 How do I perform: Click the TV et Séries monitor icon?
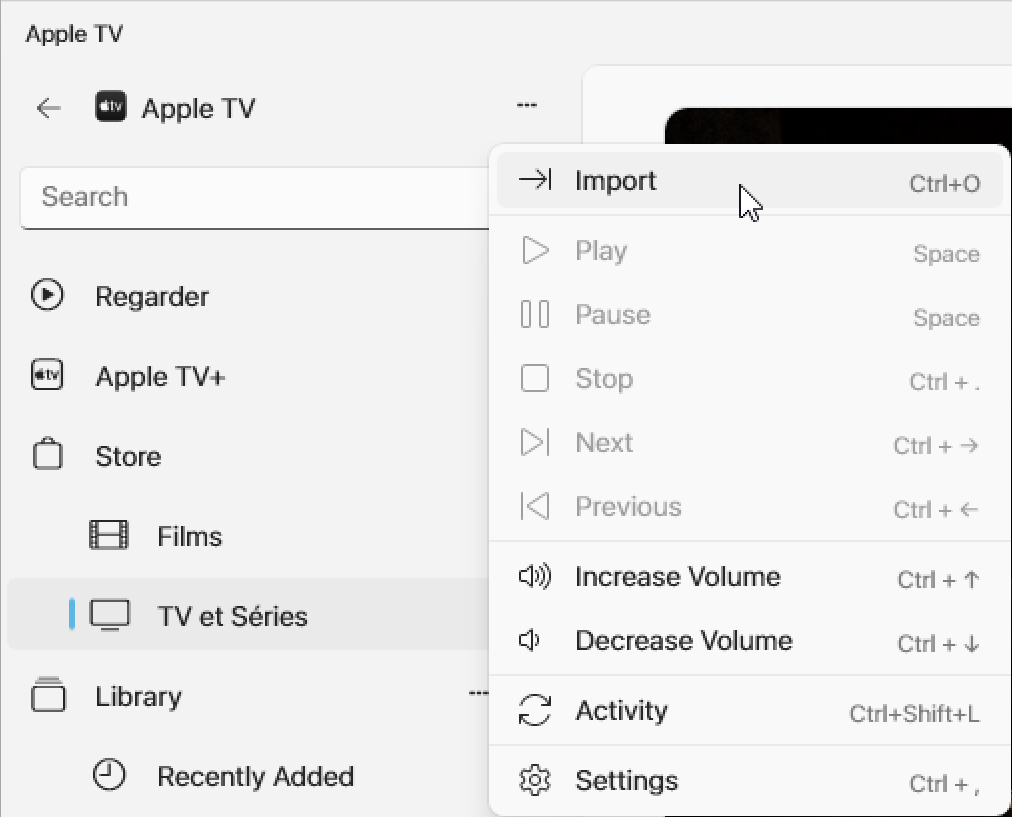coord(110,615)
